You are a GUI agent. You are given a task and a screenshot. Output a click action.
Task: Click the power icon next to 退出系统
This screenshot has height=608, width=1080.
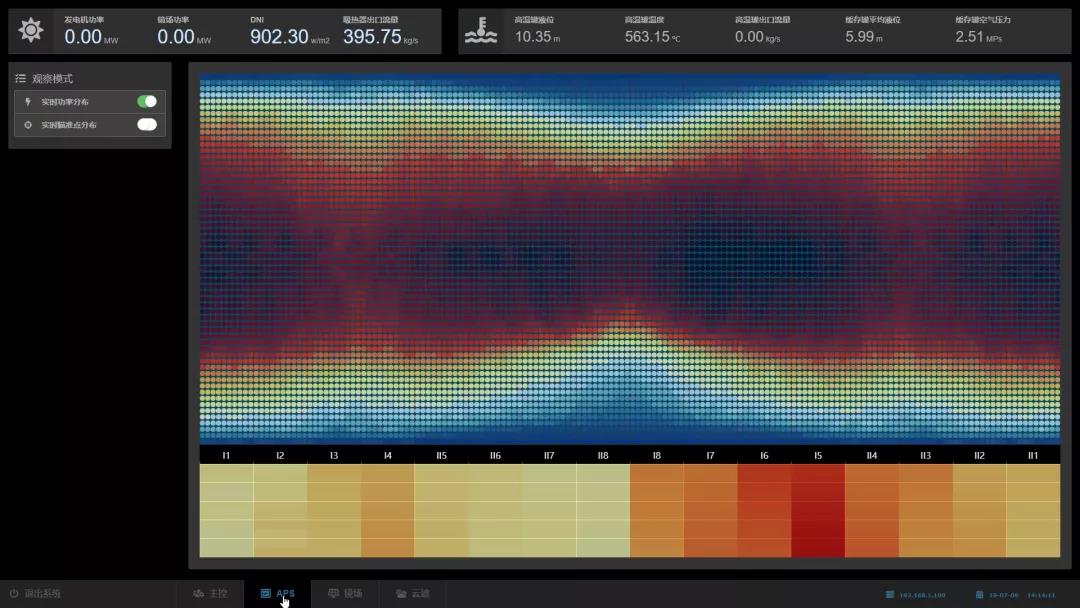tap(14, 593)
